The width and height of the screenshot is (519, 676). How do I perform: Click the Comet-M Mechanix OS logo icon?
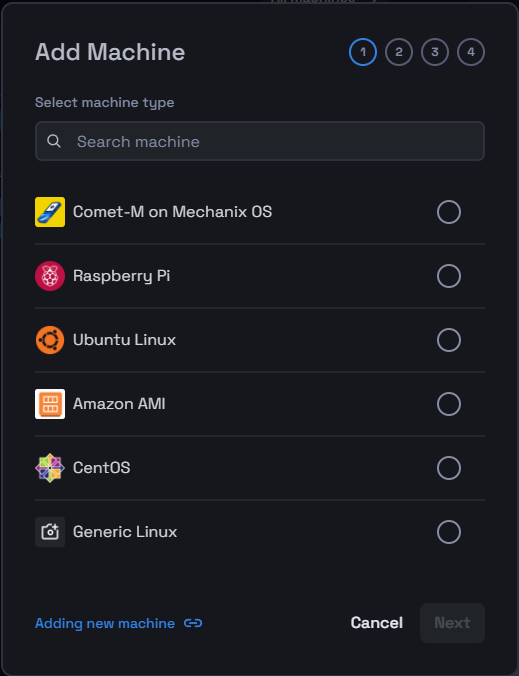click(50, 212)
